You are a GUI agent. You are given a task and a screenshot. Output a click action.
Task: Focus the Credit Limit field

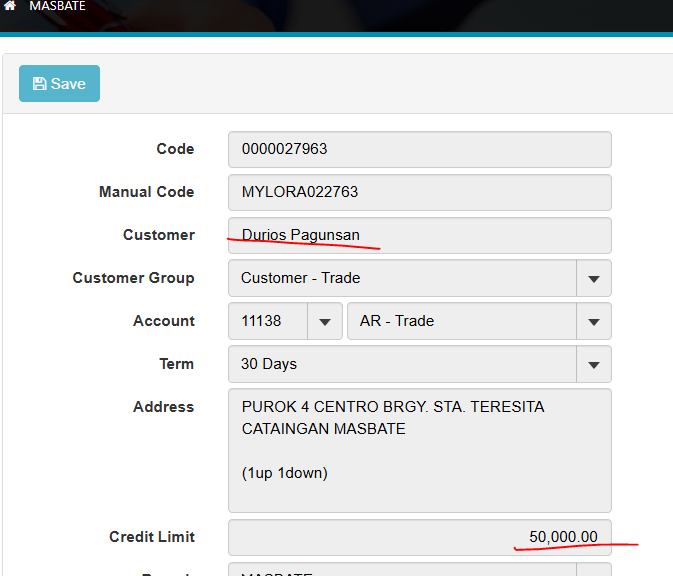(419, 537)
